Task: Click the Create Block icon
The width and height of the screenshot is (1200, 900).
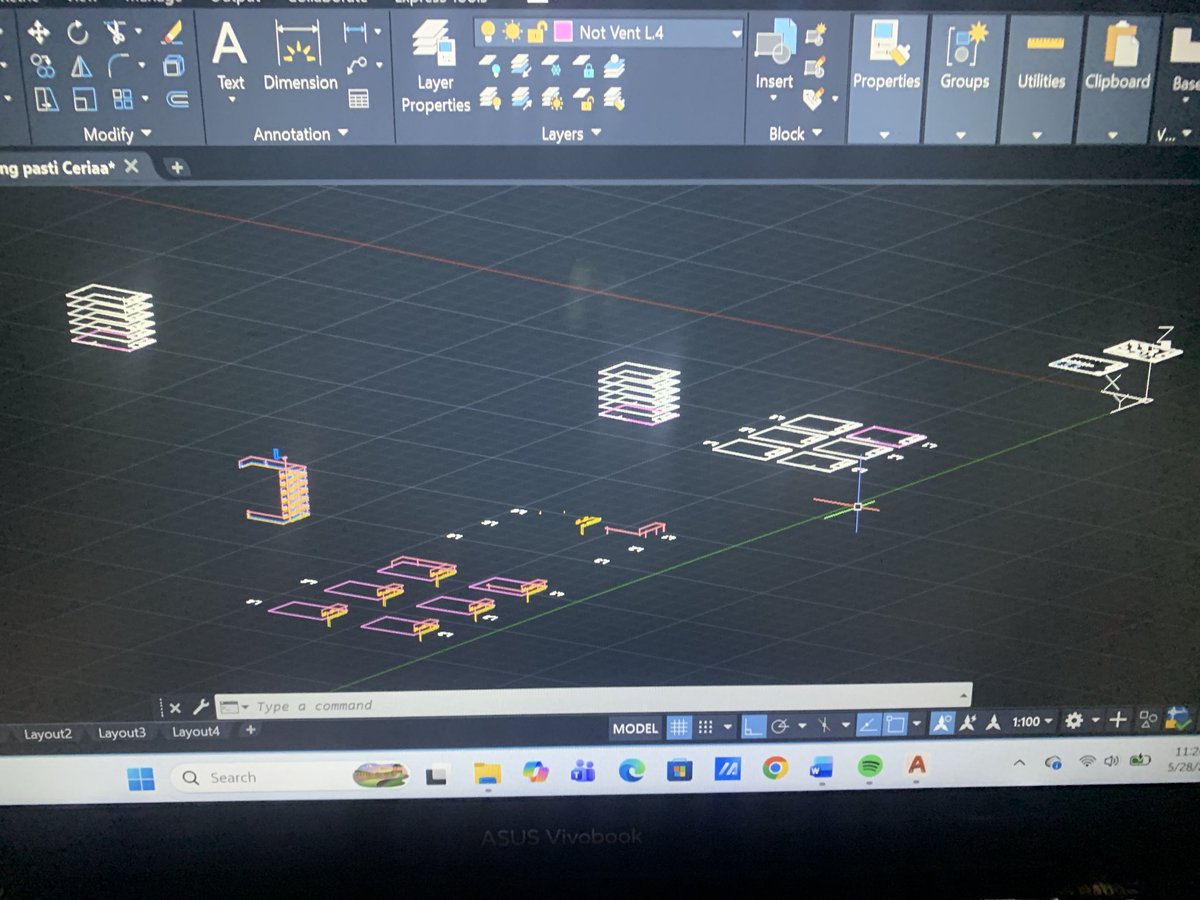Action: (816, 37)
